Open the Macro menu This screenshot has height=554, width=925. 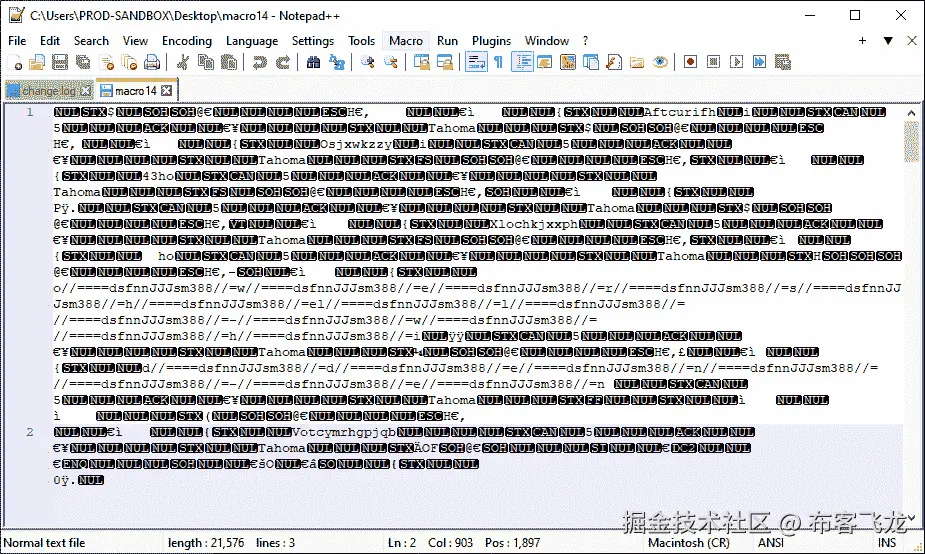click(x=406, y=41)
